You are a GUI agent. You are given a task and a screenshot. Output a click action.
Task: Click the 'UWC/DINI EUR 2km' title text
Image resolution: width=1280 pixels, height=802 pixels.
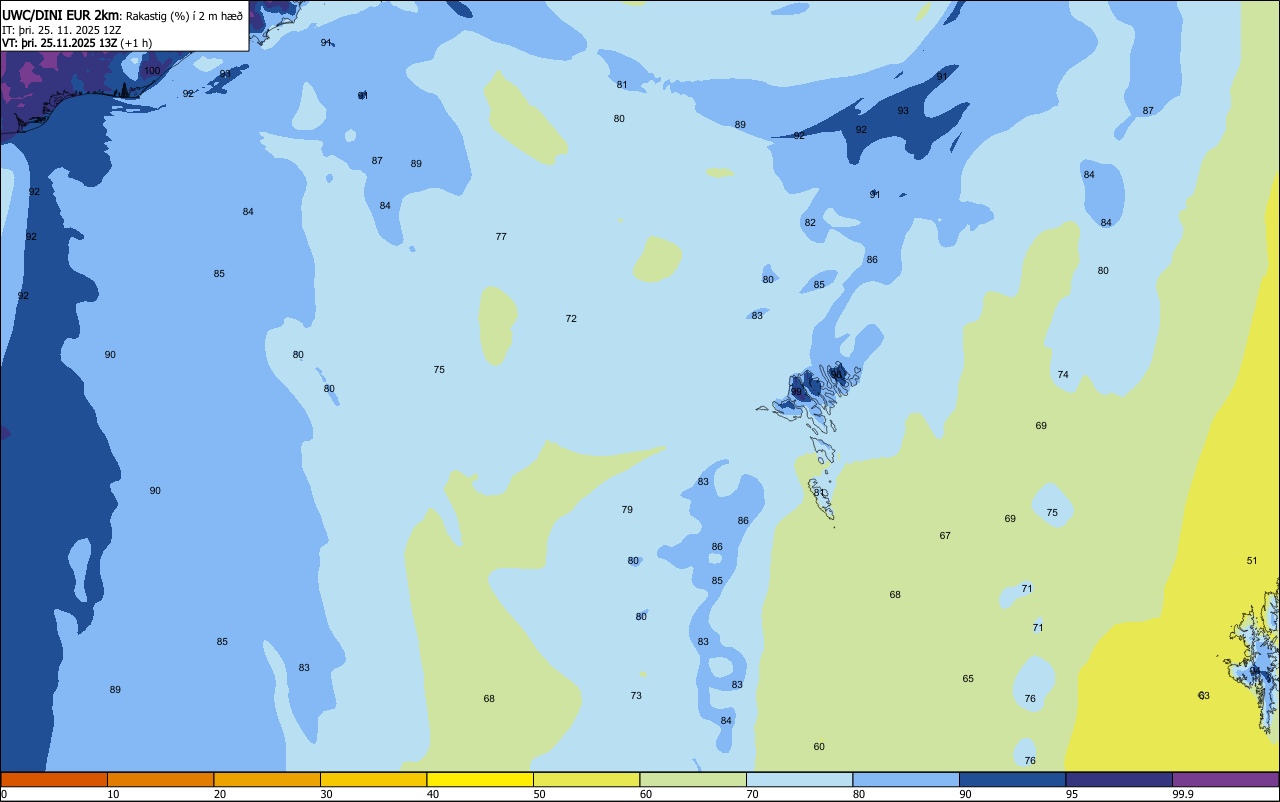coord(61,15)
